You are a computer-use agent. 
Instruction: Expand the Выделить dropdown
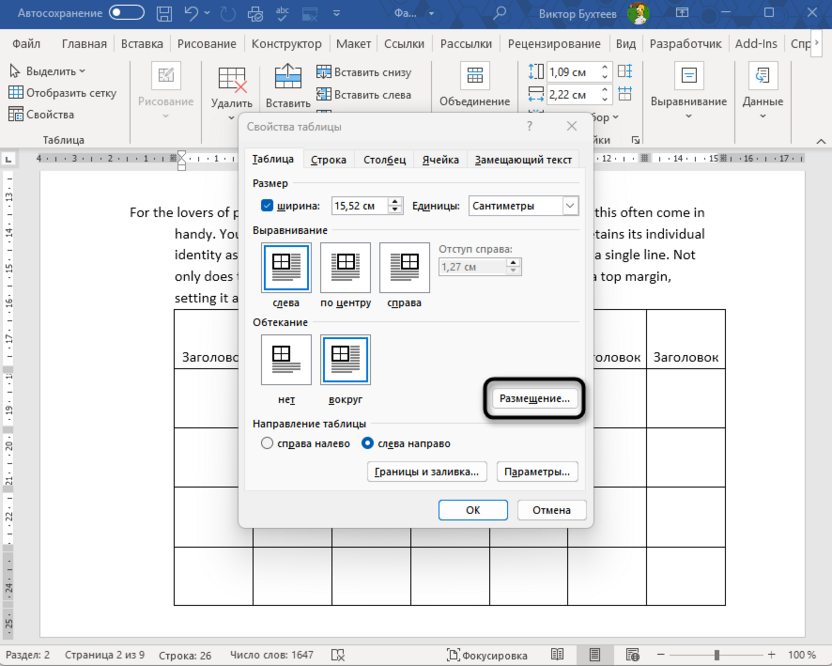pos(82,71)
